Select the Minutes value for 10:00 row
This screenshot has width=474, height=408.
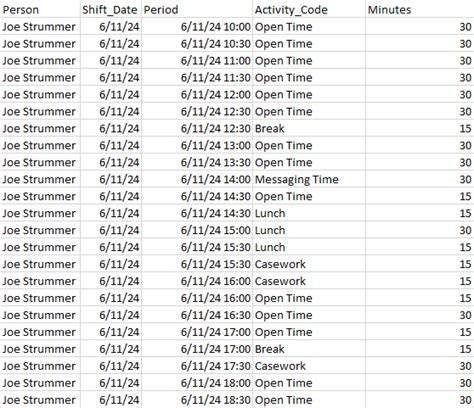point(420,27)
